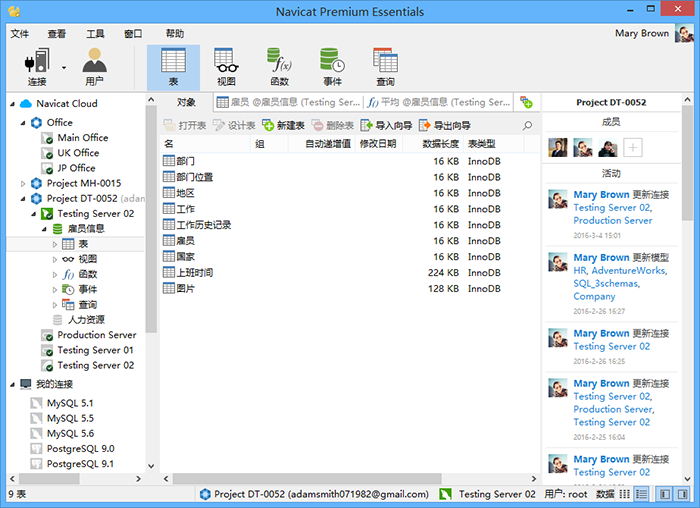Open the 窗口 menu
The image size is (700, 508).
(x=133, y=33)
